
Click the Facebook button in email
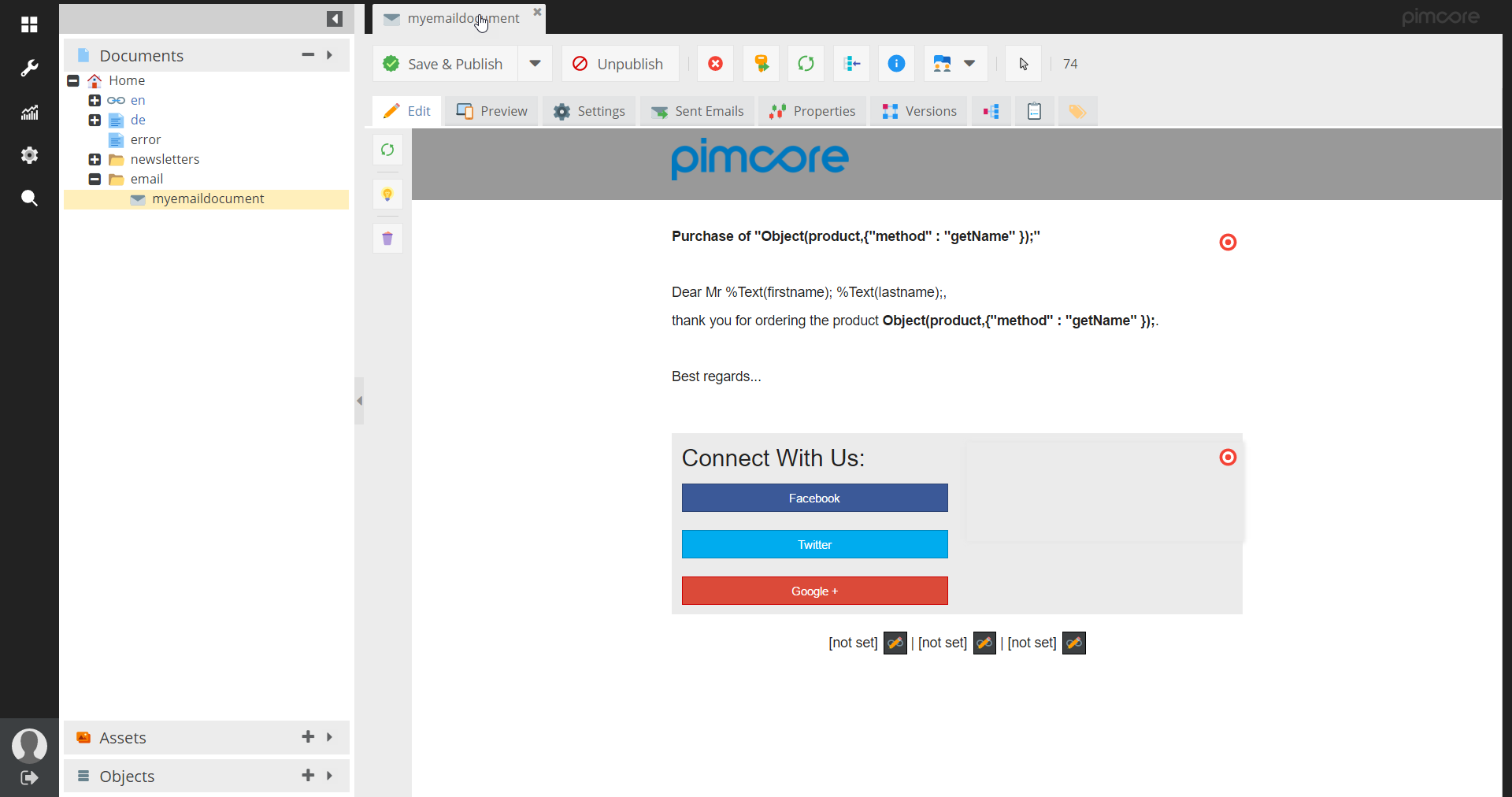[814, 498]
